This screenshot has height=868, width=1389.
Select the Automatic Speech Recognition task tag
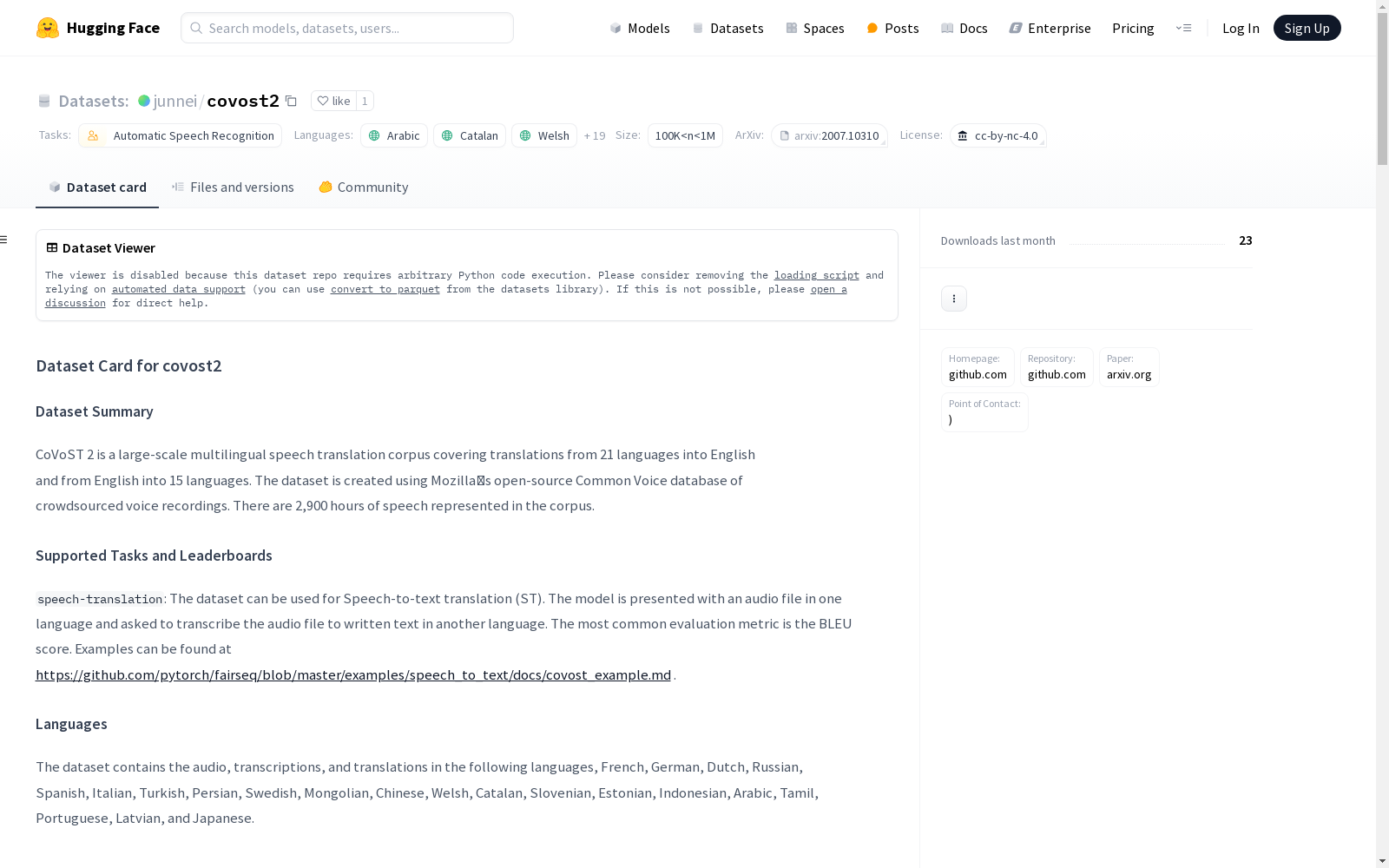180,135
